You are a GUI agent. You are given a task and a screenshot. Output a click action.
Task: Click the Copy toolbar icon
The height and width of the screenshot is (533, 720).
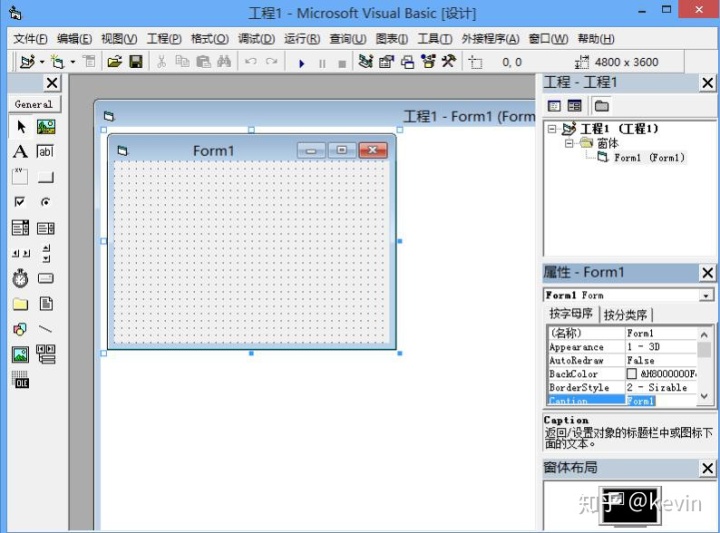pyautogui.click(x=182, y=62)
